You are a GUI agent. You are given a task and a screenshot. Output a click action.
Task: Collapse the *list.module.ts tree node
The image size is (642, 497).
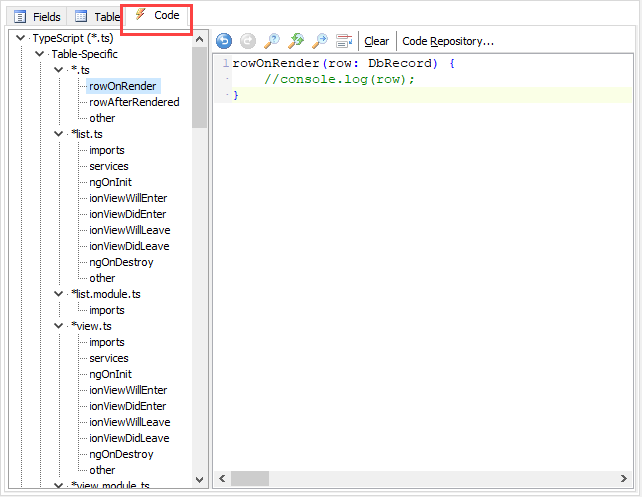(59, 294)
